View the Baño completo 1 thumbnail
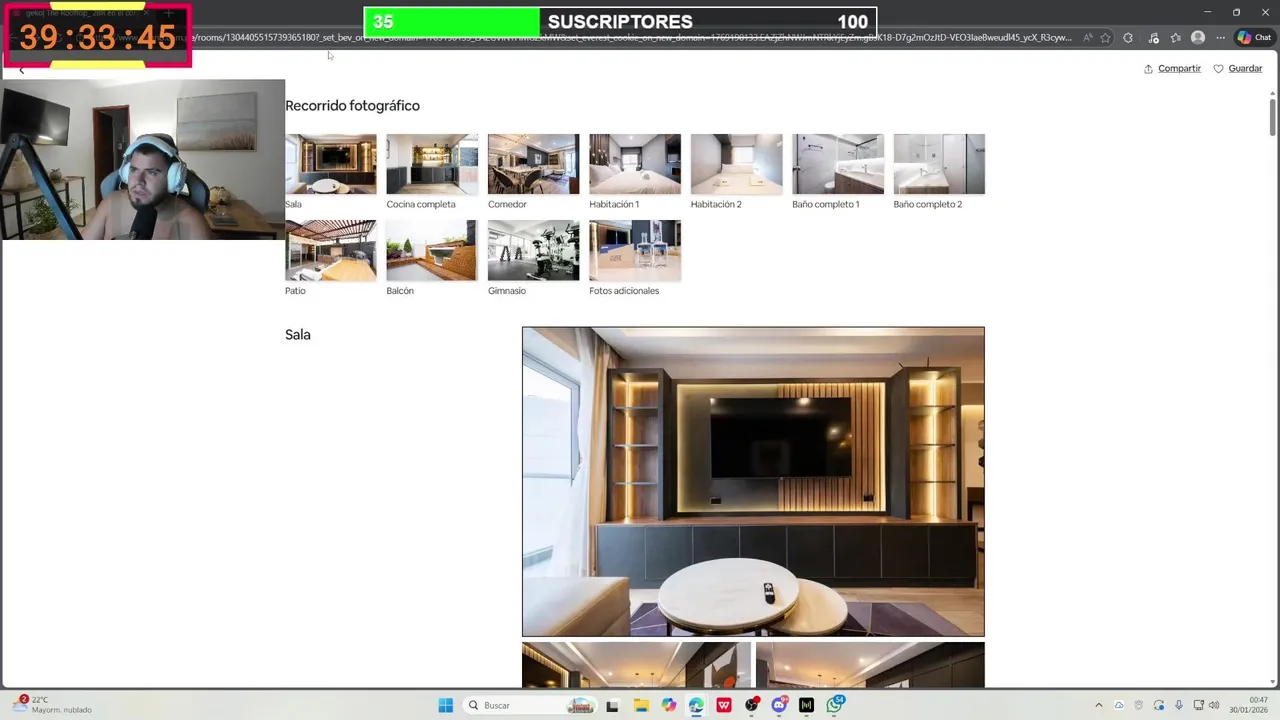Screen dimensions: 1280x720 click(838, 164)
